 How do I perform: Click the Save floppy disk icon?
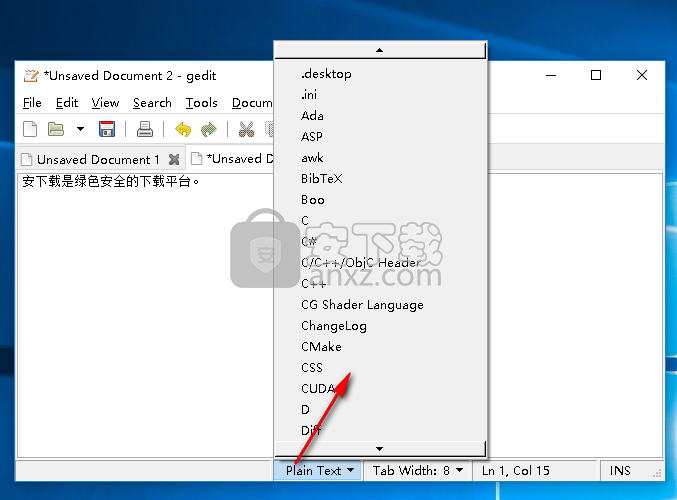click(x=107, y=129)
